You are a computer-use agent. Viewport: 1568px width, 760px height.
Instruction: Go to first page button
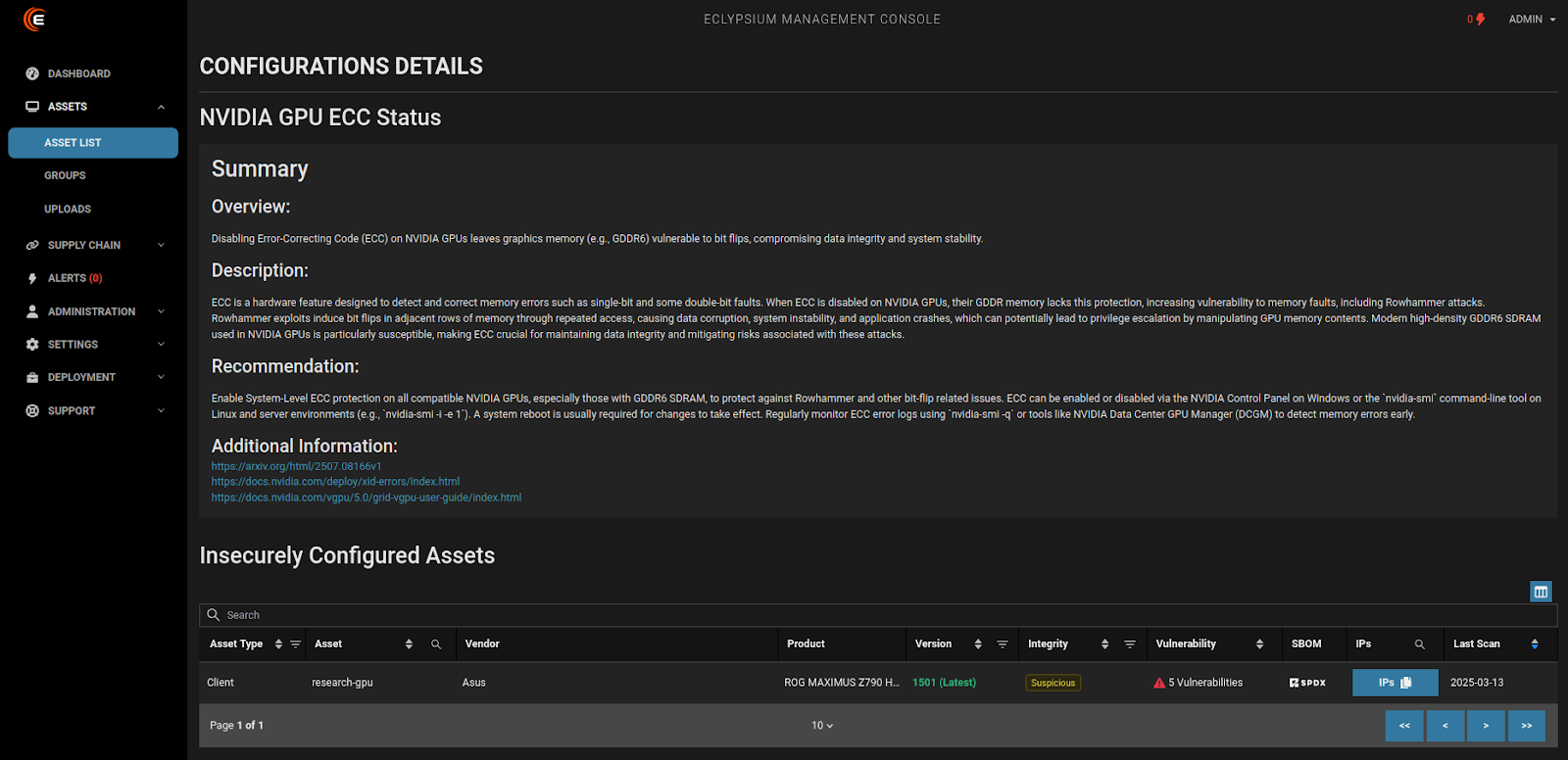point(1404,726)
